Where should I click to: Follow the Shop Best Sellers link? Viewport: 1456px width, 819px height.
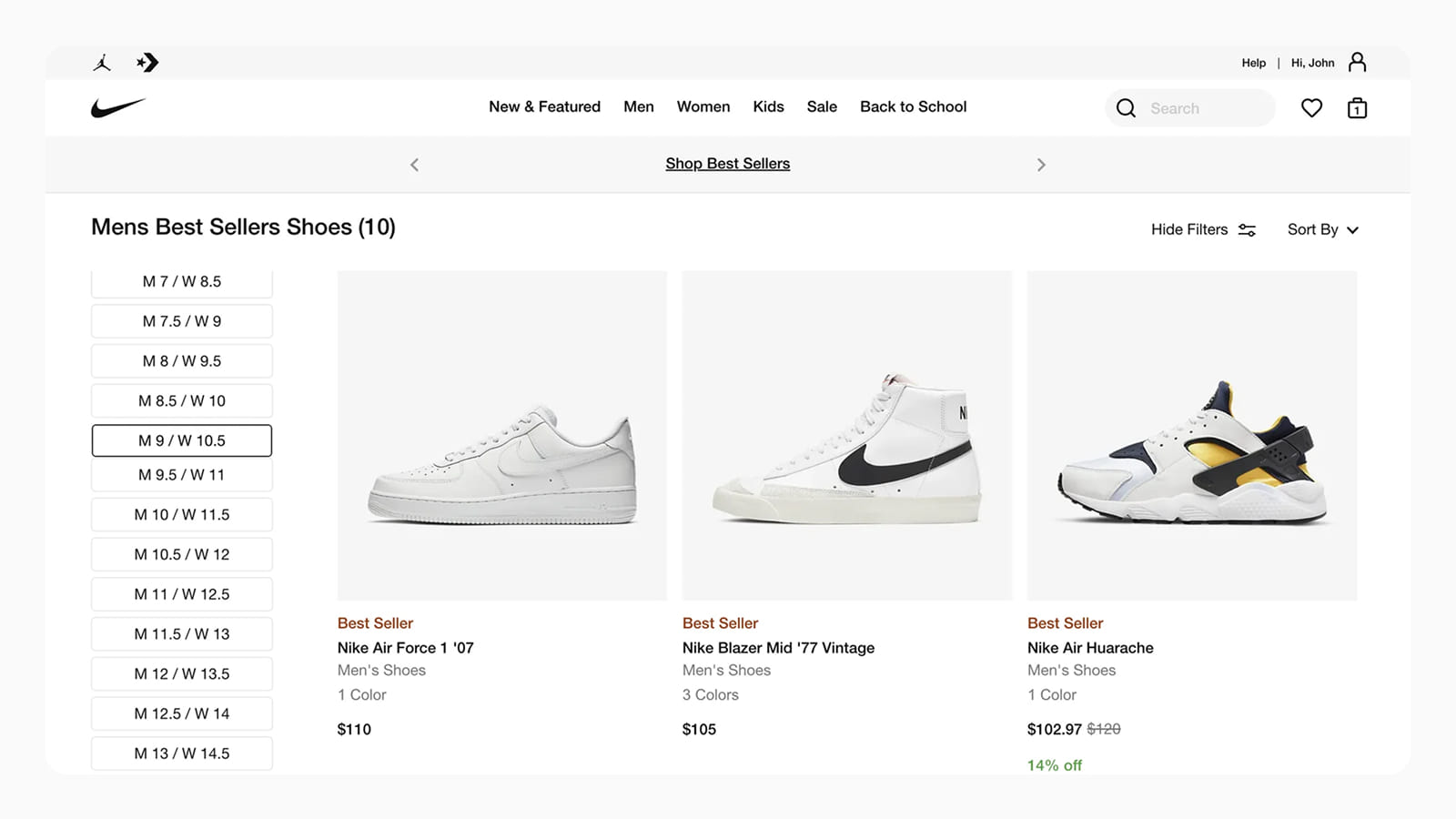(x=727, y=164)
